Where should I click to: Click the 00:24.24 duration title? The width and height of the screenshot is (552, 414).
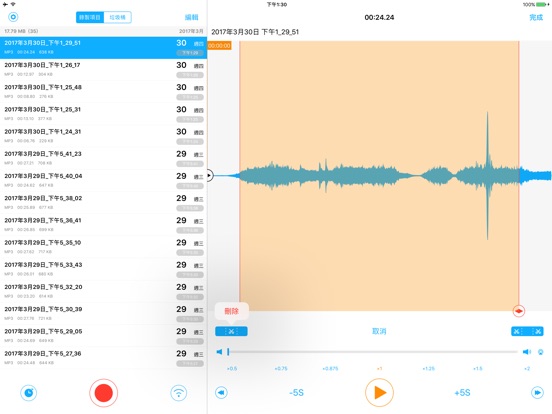pyautogui.click(x=379, y=17)
